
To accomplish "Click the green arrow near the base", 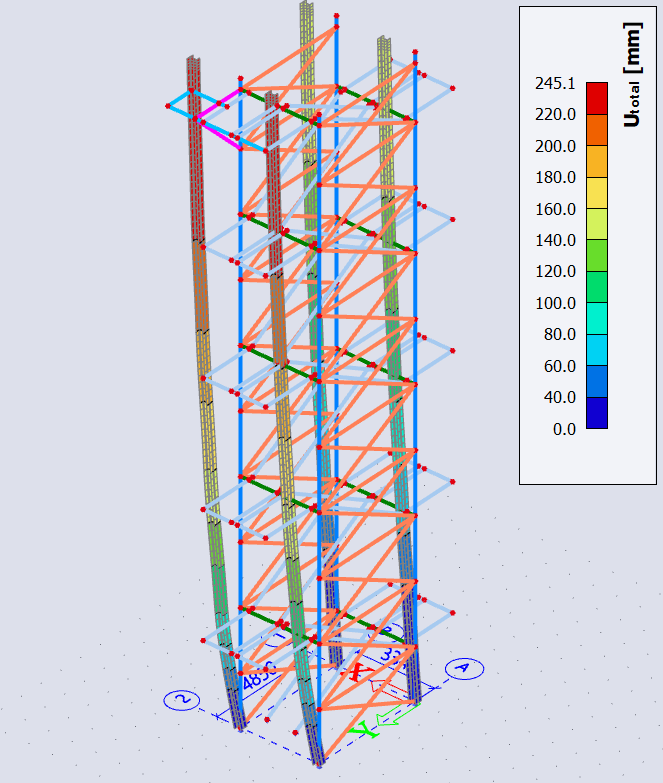I will click(400, 713).
